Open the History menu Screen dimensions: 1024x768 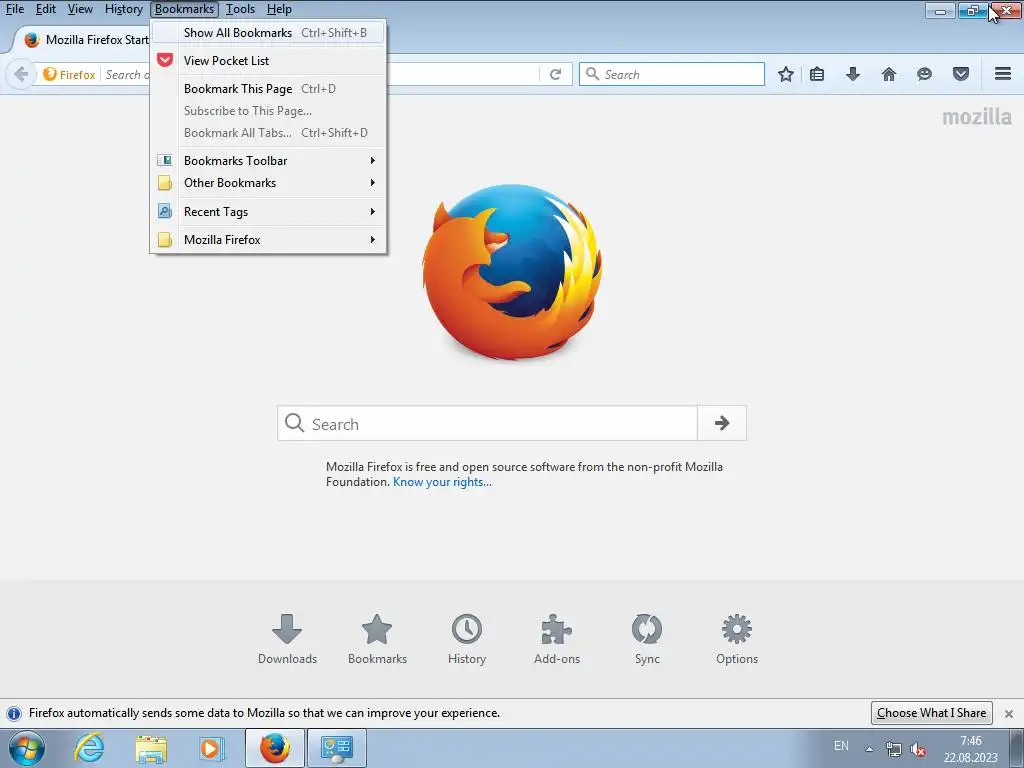coord(123,9)
